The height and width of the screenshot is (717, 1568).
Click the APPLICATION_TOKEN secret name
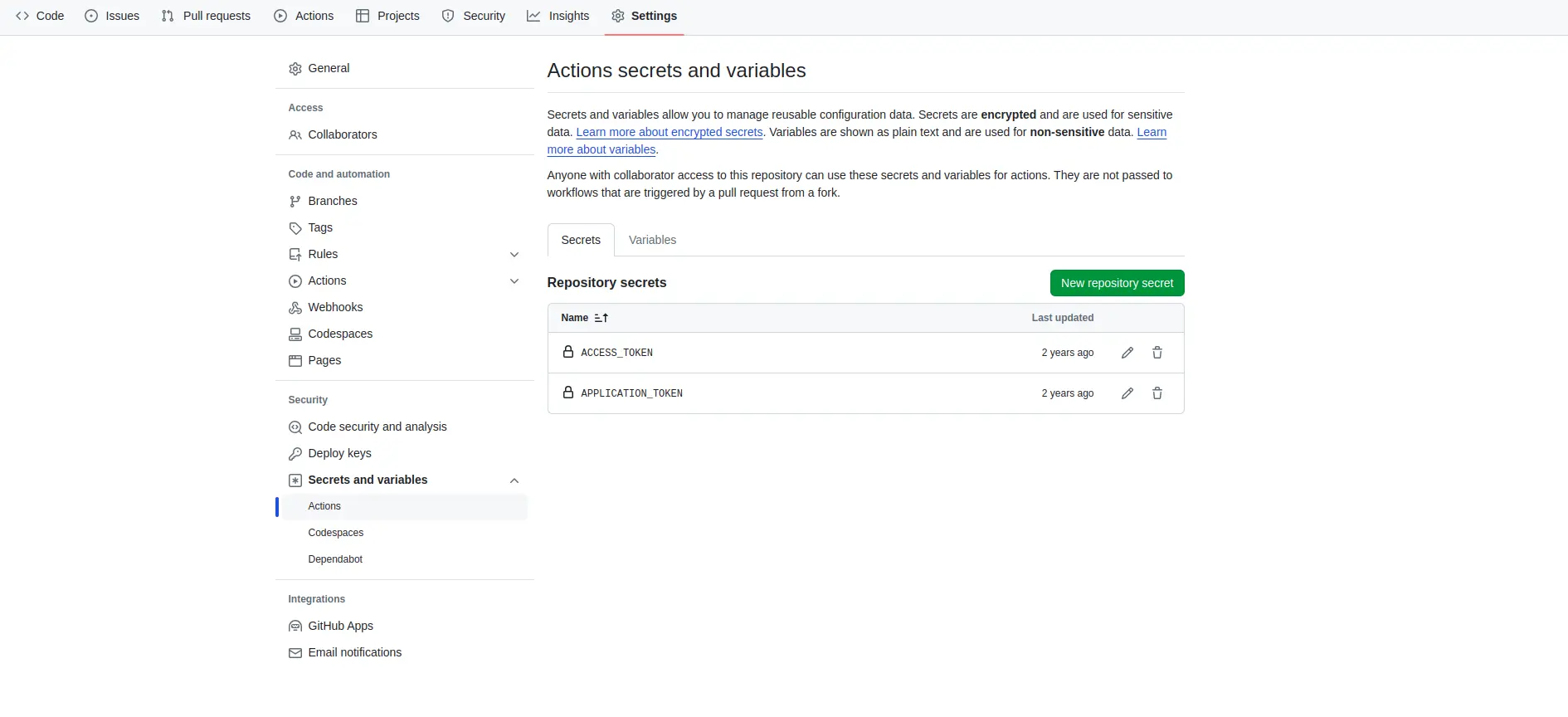[631, 393]
